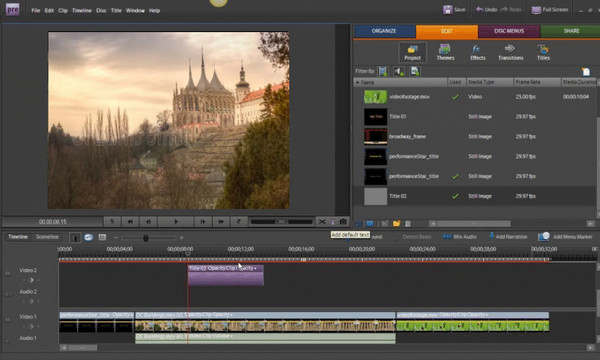Select the Time Stretch tool
This screenshot has width=600, height=360.
point(88,238)
